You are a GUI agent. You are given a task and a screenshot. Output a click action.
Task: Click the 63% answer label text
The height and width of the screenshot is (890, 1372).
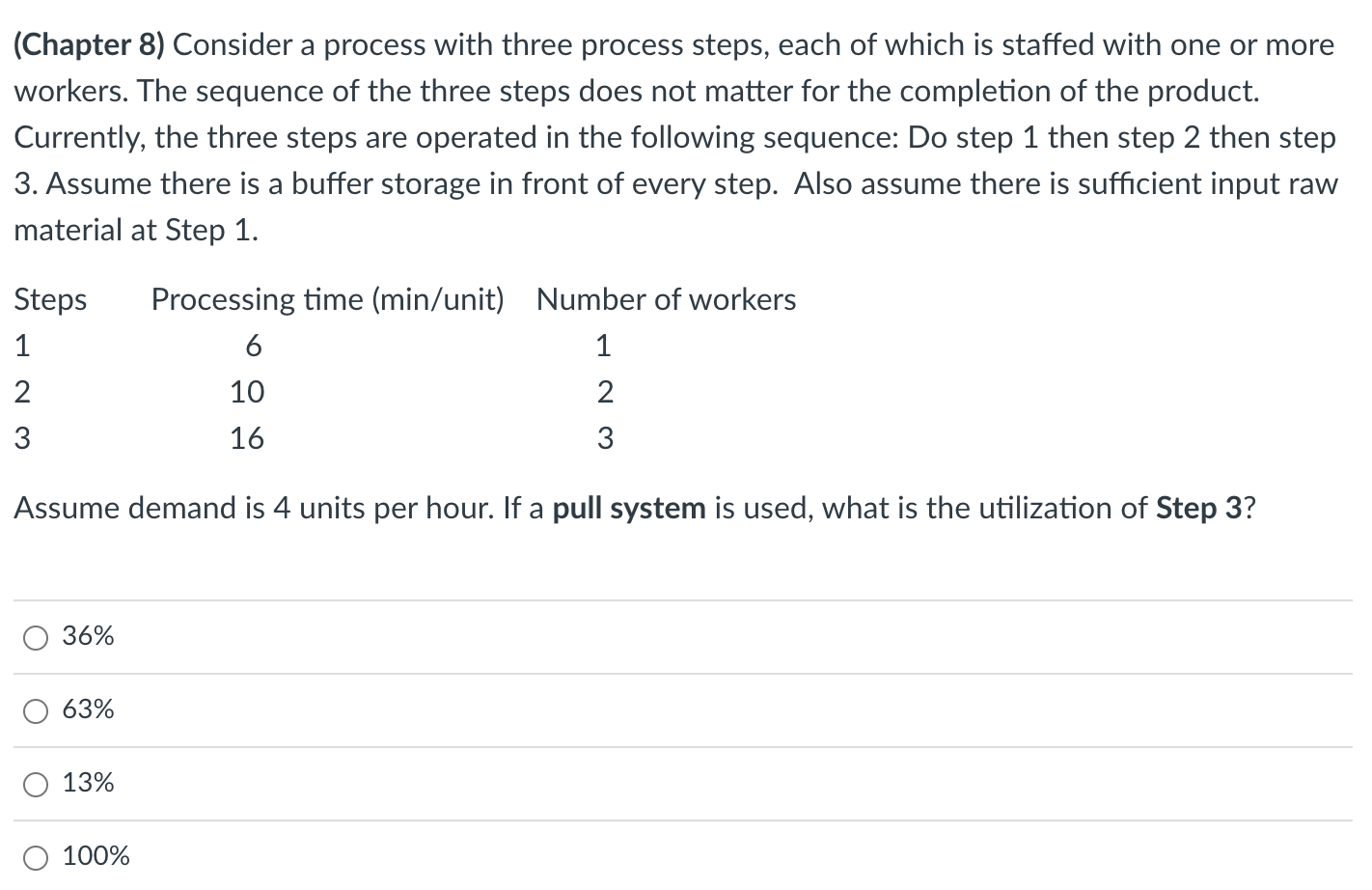coord(87,710)
